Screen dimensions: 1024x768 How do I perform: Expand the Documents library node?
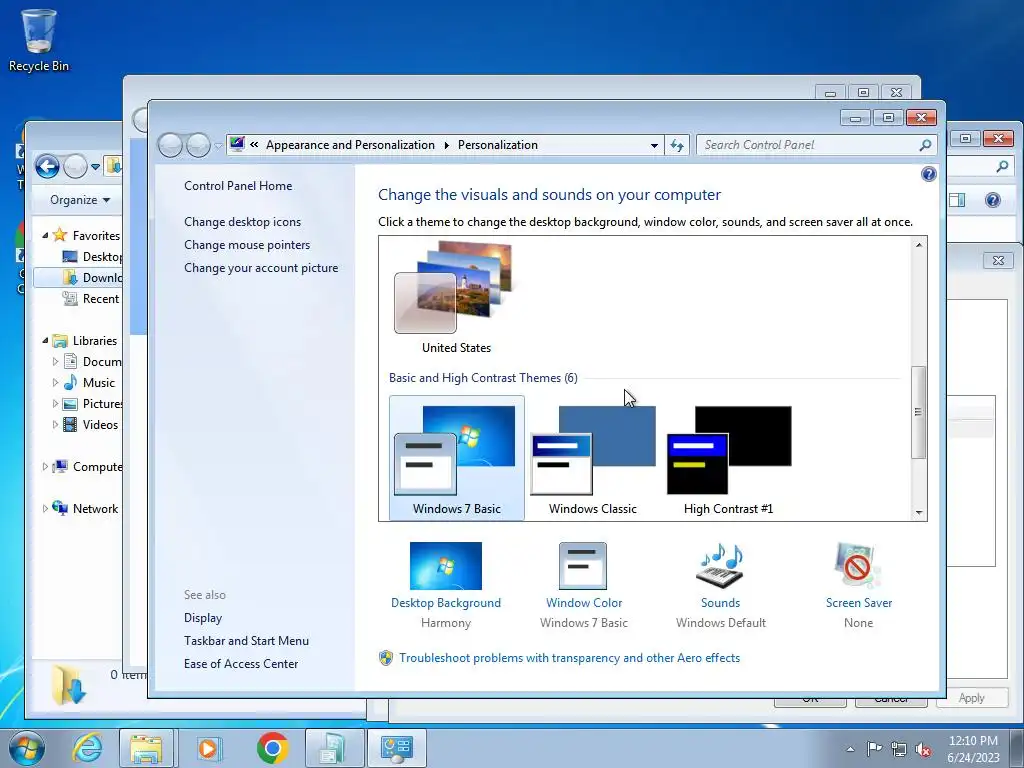[55, 361]
